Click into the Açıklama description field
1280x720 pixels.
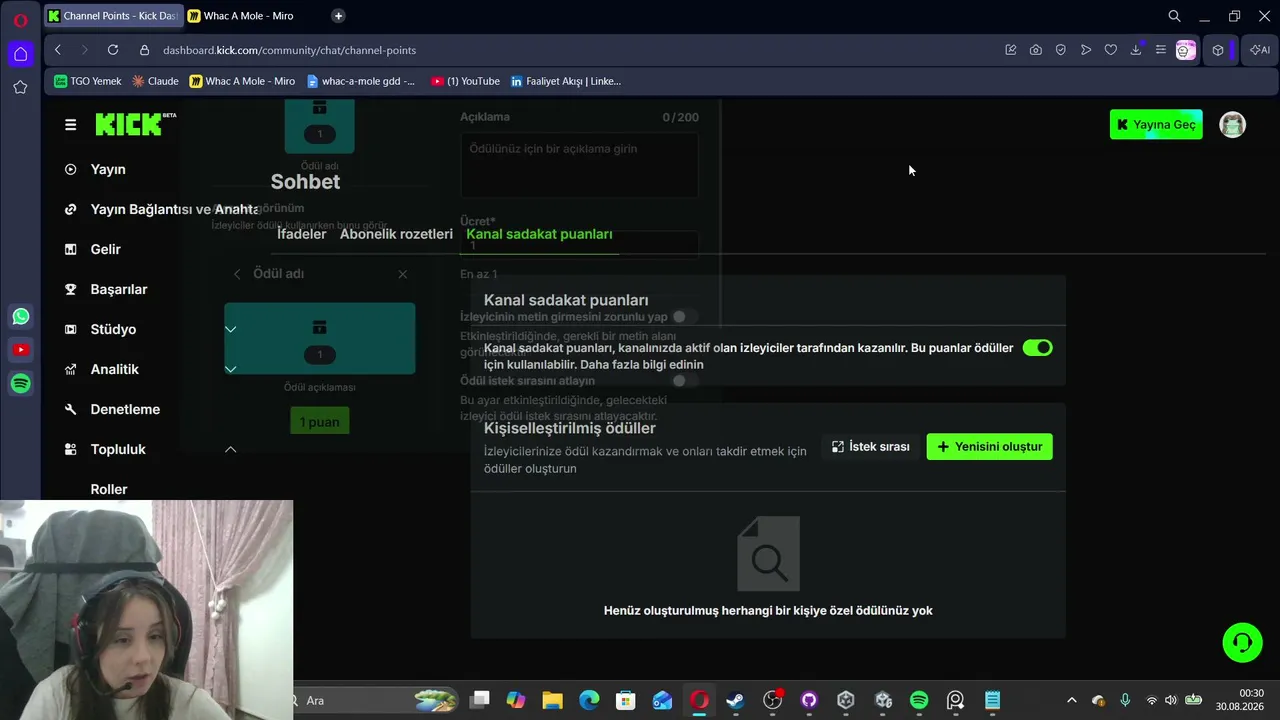[579, 164]
